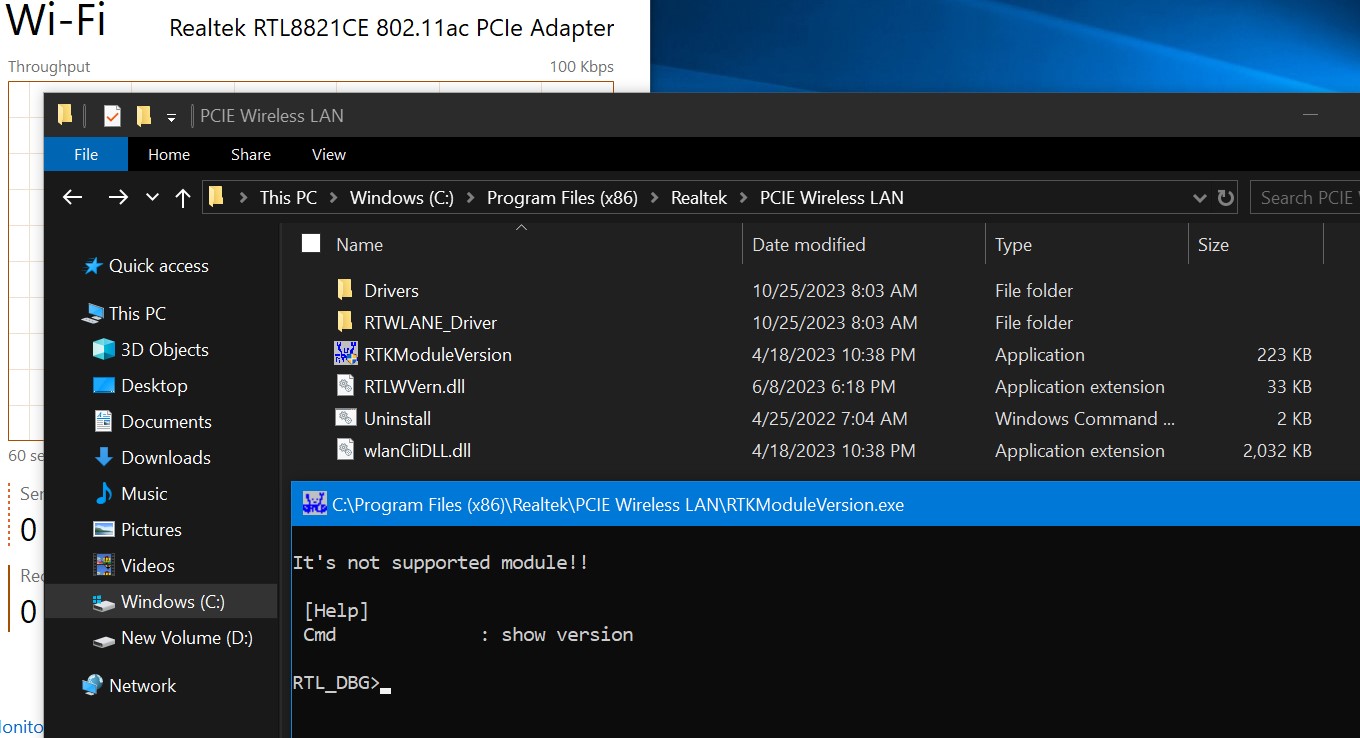Viewport: 1360px width, 738px height.
Task: Click Program Files (x86) in address path
Action: click(x=562, y=197)
